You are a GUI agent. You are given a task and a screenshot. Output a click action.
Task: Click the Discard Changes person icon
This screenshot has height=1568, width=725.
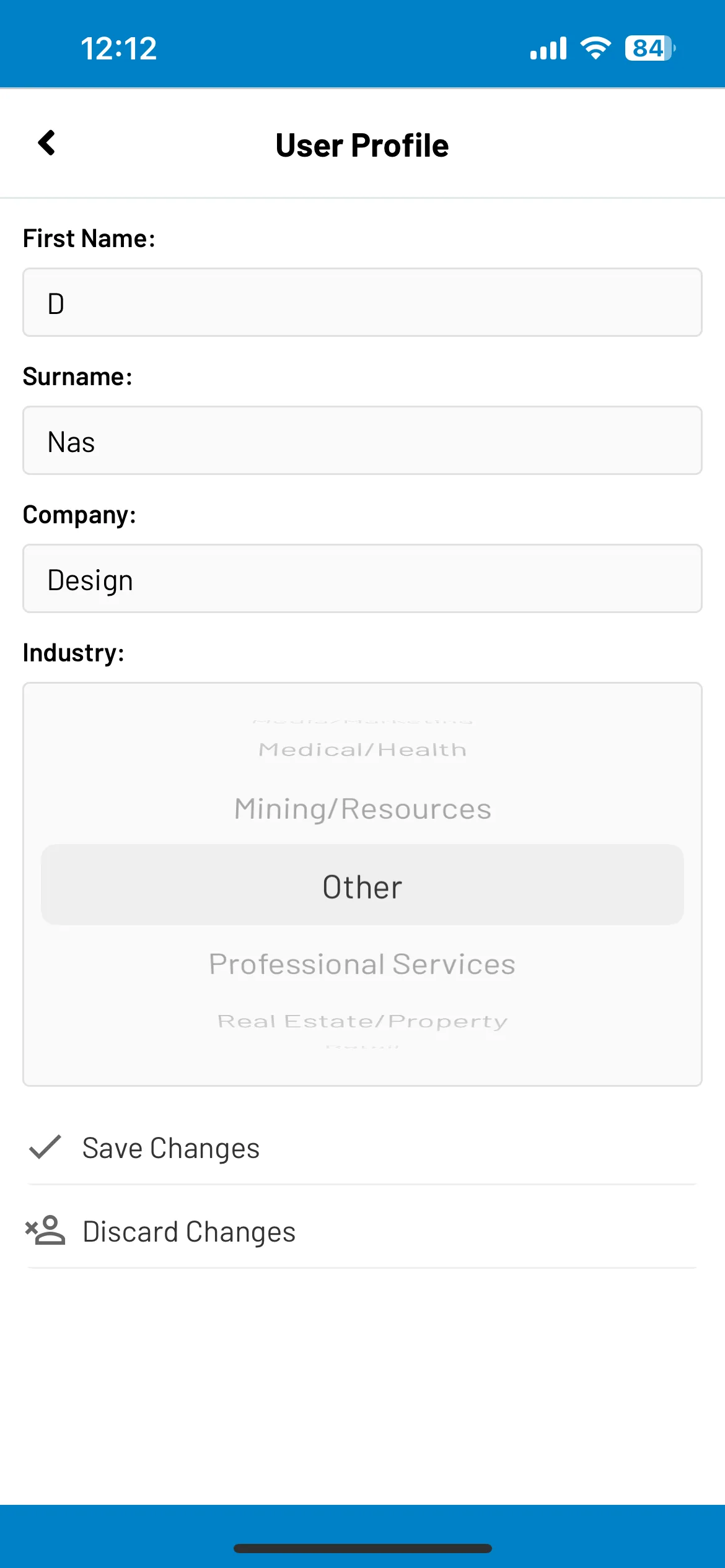45,1230
